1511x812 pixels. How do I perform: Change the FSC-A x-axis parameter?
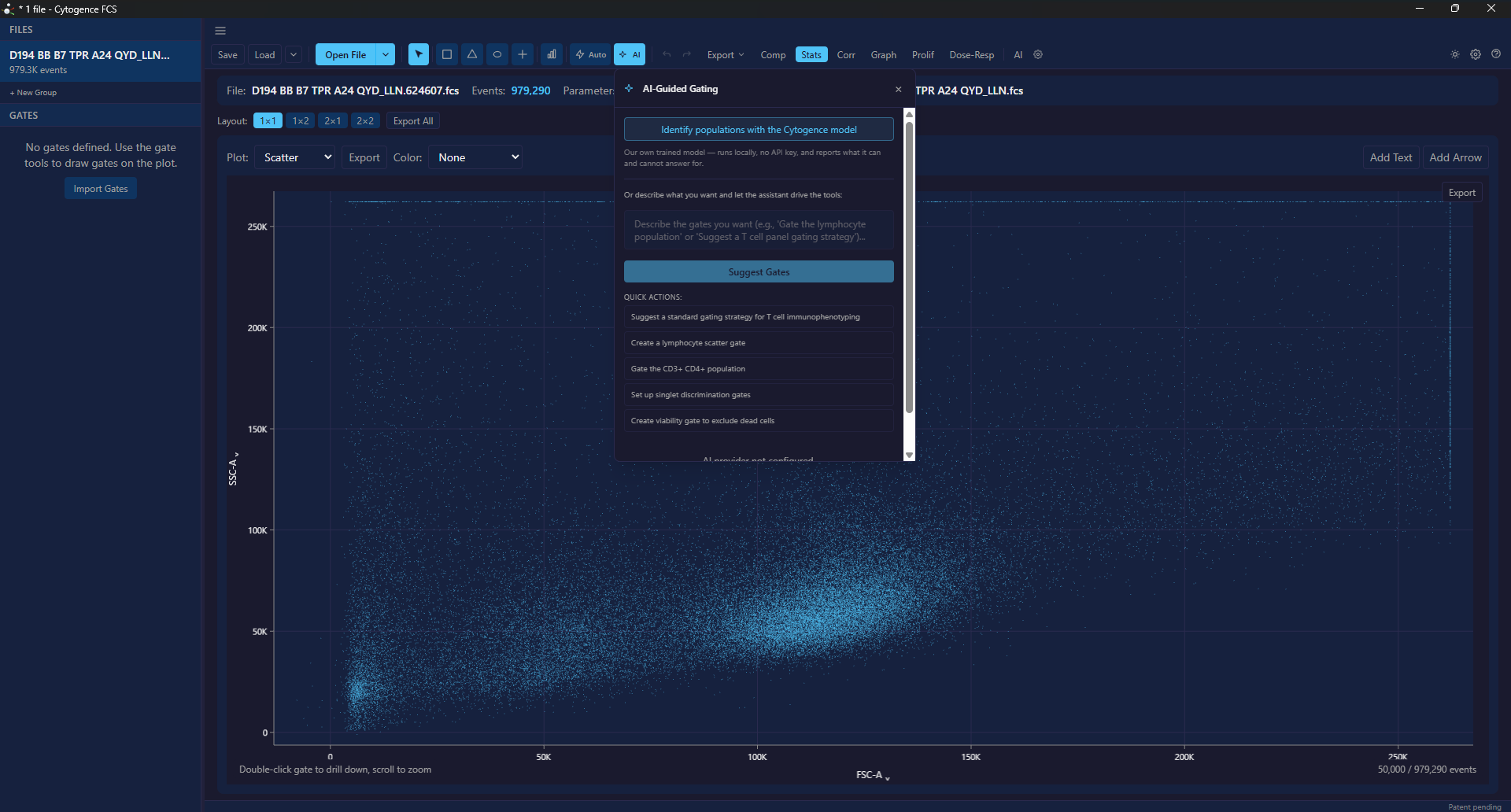point(873,775)
